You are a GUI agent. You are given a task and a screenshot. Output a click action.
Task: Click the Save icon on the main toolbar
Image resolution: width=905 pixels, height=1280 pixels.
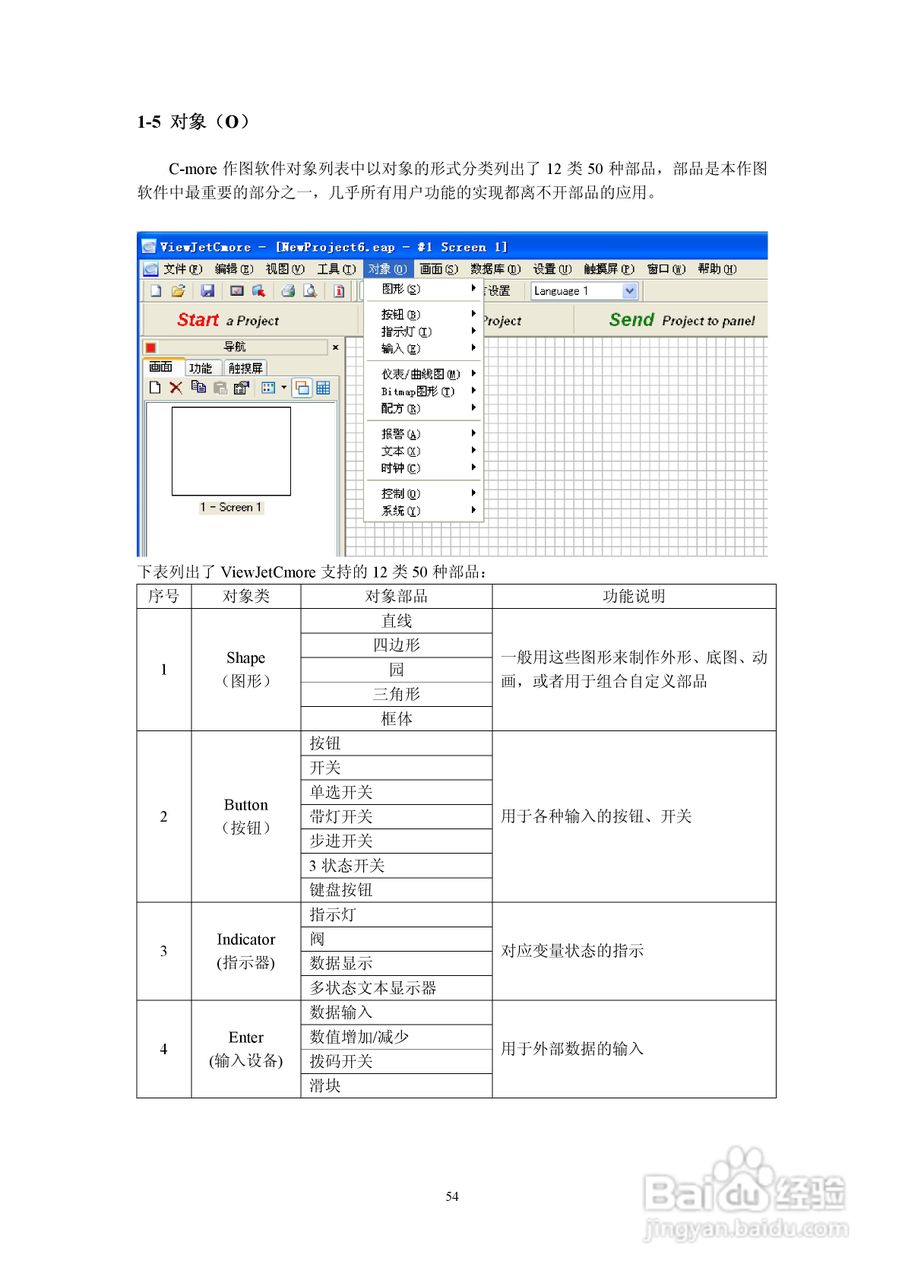click(x=206, y=289)
